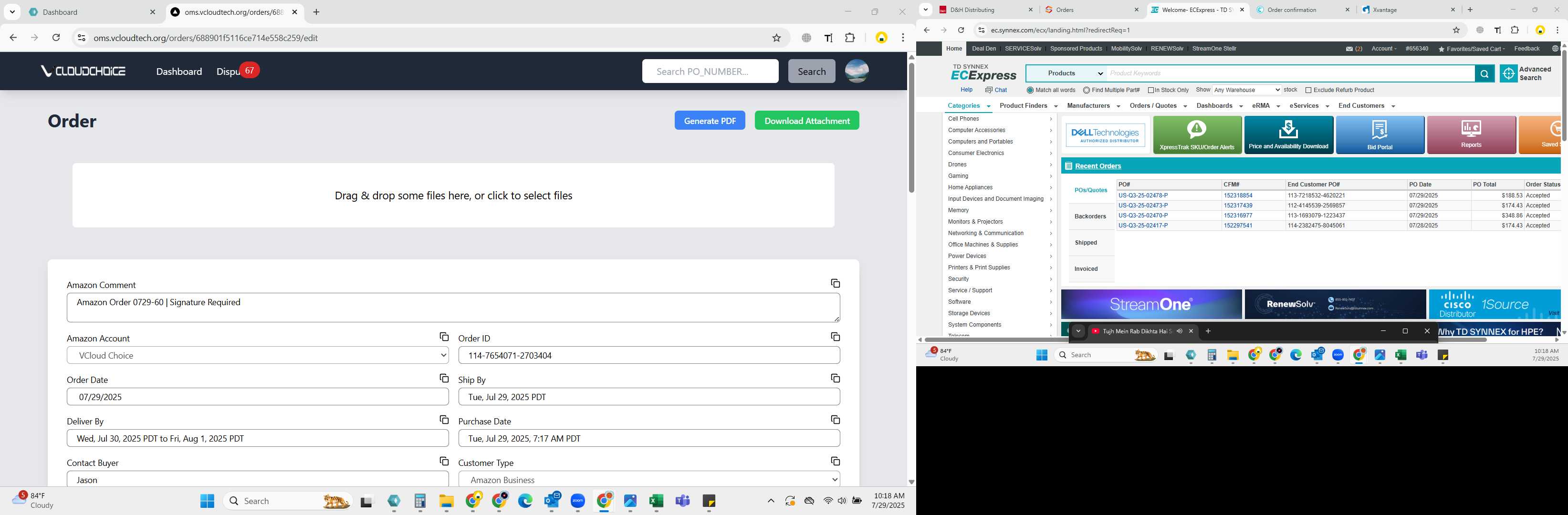The height and width of the screenshot is (515, 1568).
Task: Switch to the Order confirmation browser tab
Action: pyautogui.click(x=1303, y=10)
